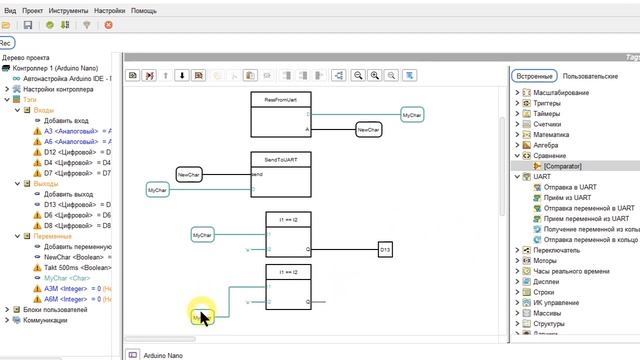
Task: Open the Помощь menu
Action: tap(144, 11)
